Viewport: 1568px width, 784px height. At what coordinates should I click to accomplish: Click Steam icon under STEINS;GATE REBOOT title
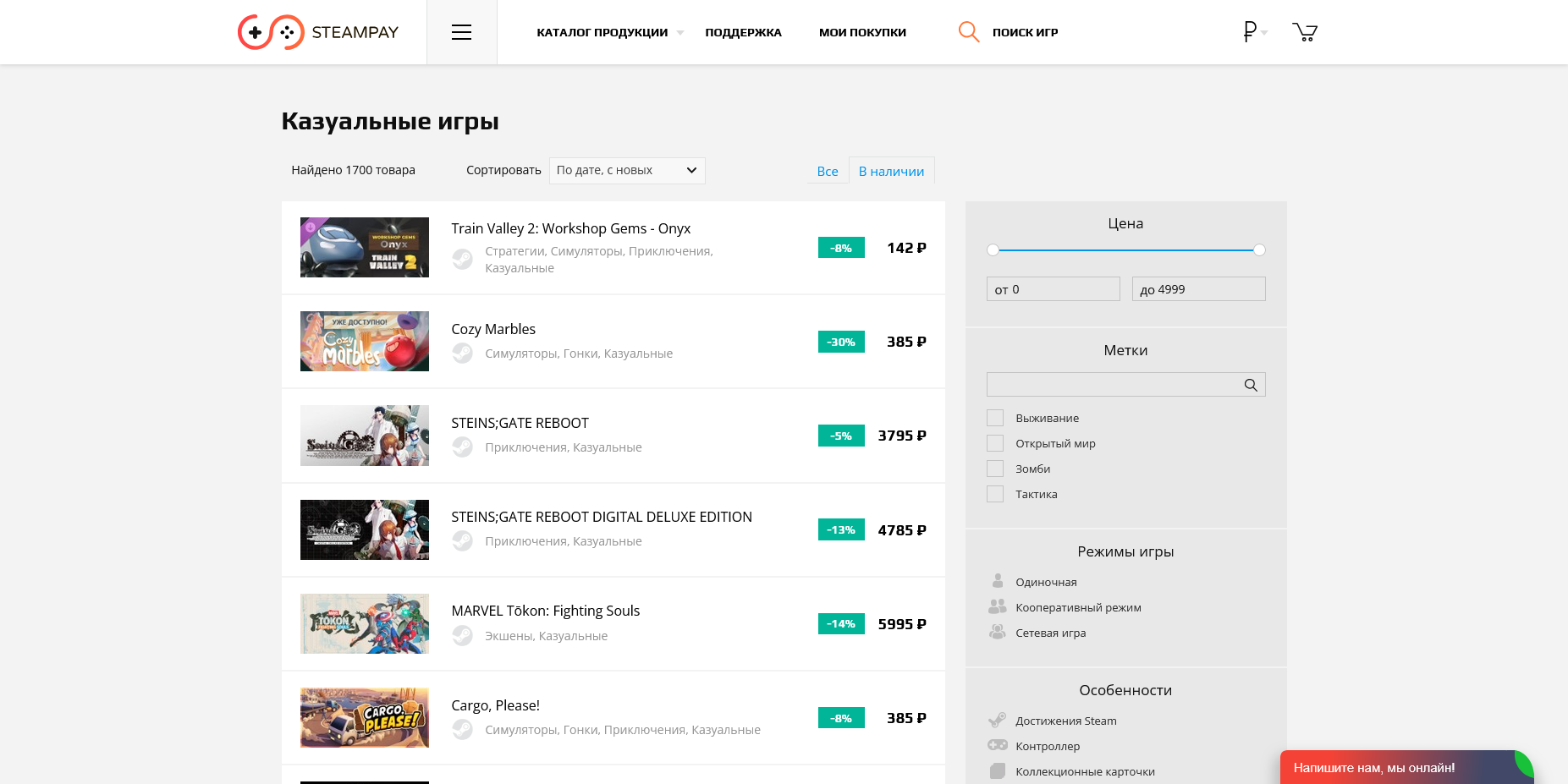tap(462, 447)
